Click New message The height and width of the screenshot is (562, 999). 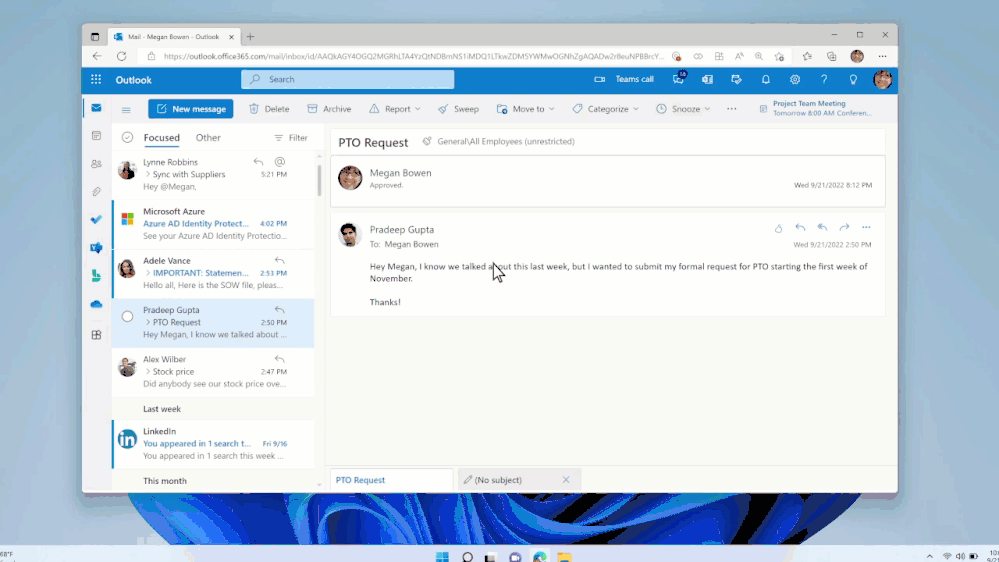pos(190,109)
